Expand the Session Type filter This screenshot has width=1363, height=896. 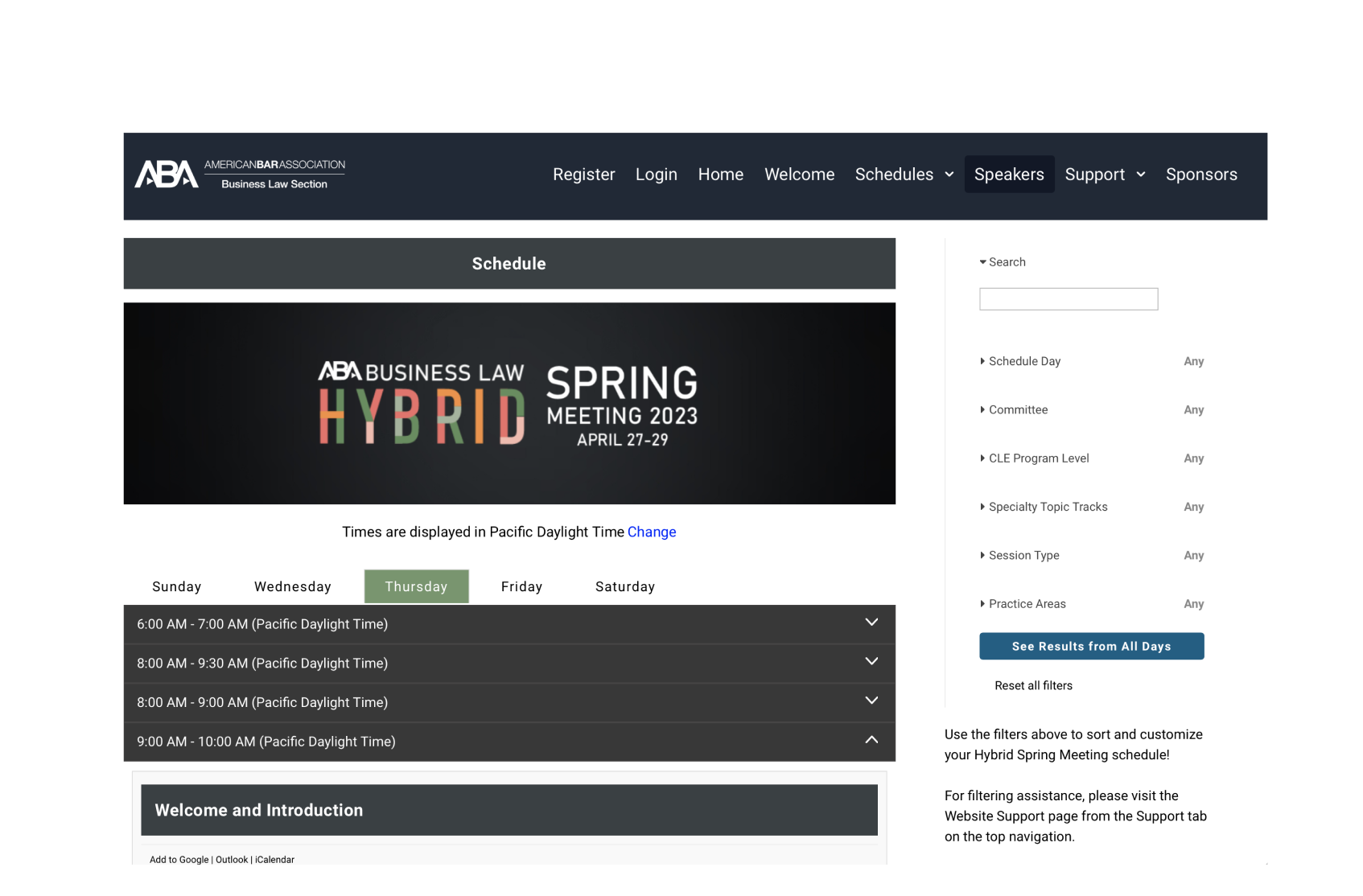click(1092, 555)
